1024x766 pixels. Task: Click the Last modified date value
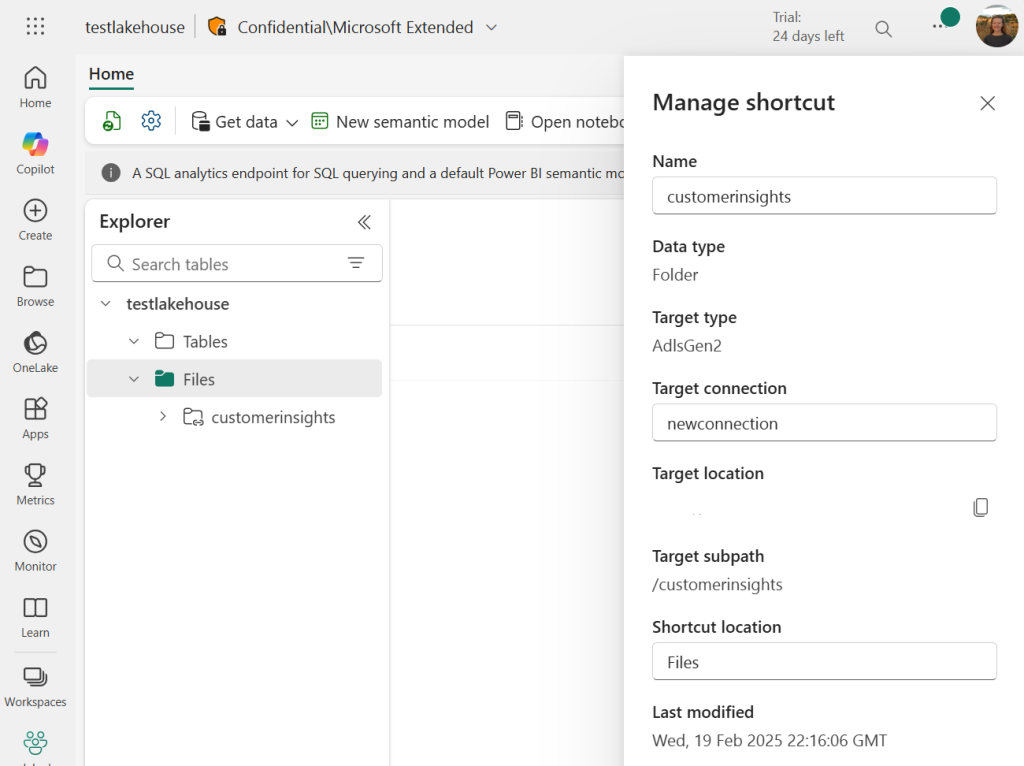click(x=769, y=741)
